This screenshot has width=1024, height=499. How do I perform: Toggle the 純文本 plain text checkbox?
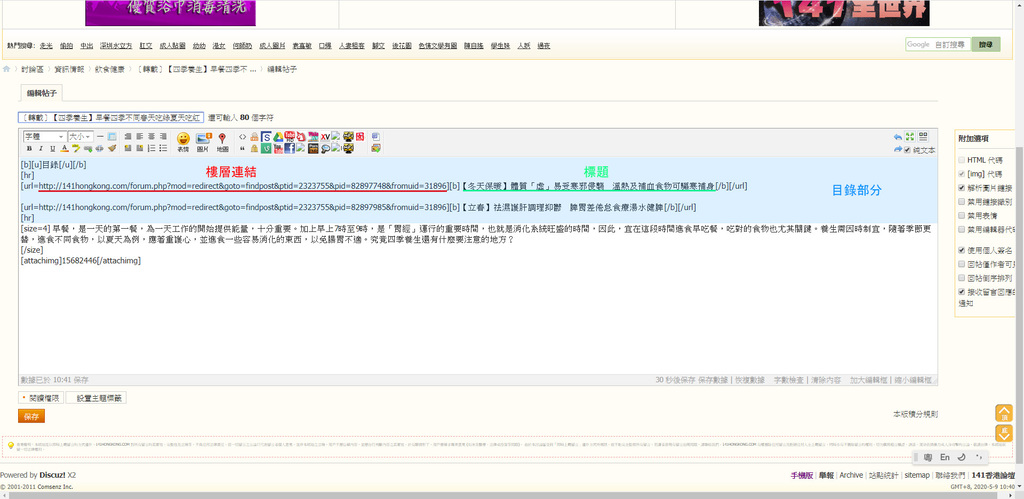click(907, 150)
